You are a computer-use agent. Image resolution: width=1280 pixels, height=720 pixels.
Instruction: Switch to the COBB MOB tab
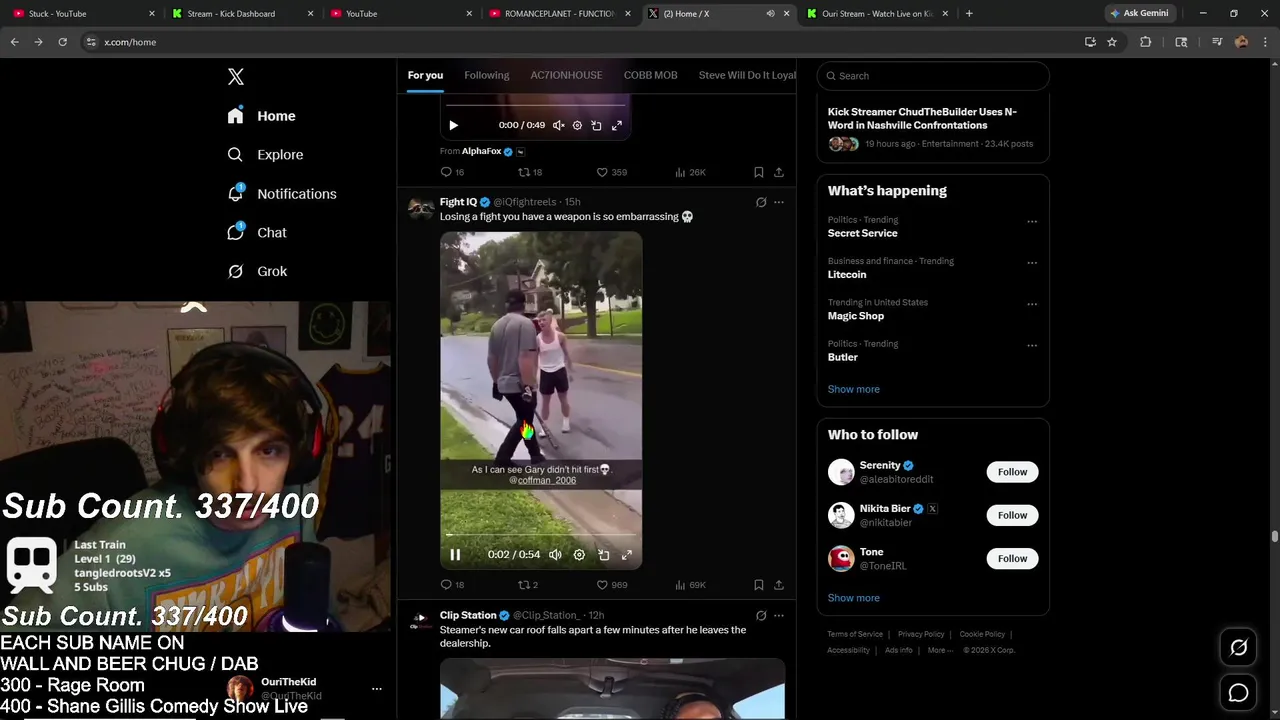(650, 75)
